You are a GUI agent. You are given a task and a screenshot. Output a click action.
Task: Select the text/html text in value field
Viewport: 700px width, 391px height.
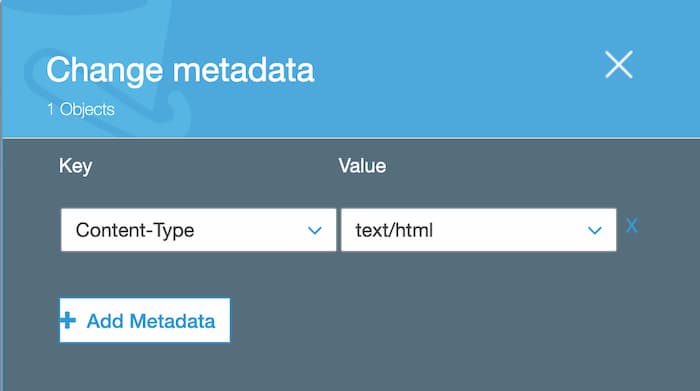click(394, 230)
